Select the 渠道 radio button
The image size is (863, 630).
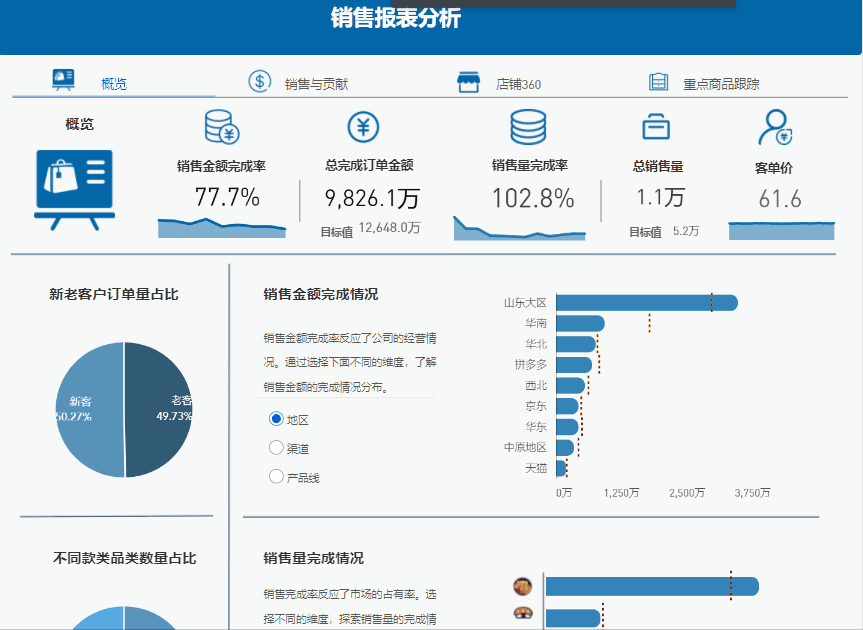point(276,447)
